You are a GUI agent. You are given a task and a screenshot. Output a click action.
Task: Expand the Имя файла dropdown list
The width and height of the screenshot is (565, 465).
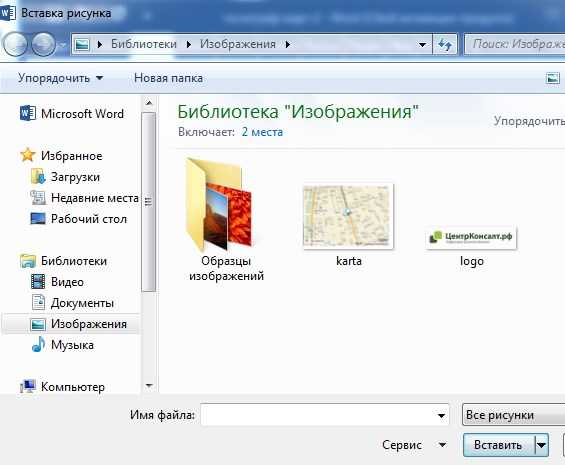(441, 416)
